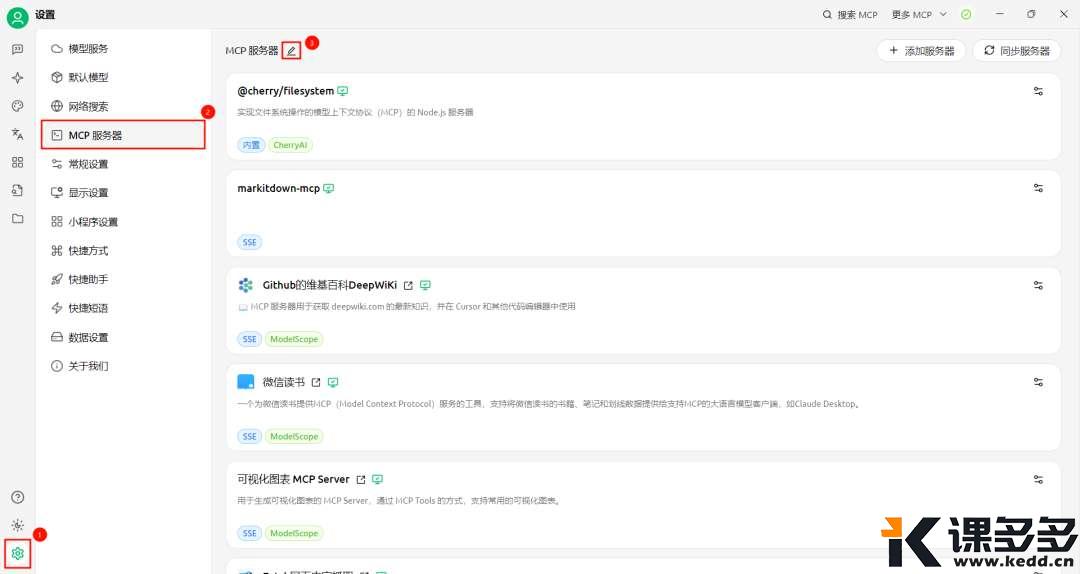Open the markitdown-mcp server title

pyautogui.click(x=278, y=188)
